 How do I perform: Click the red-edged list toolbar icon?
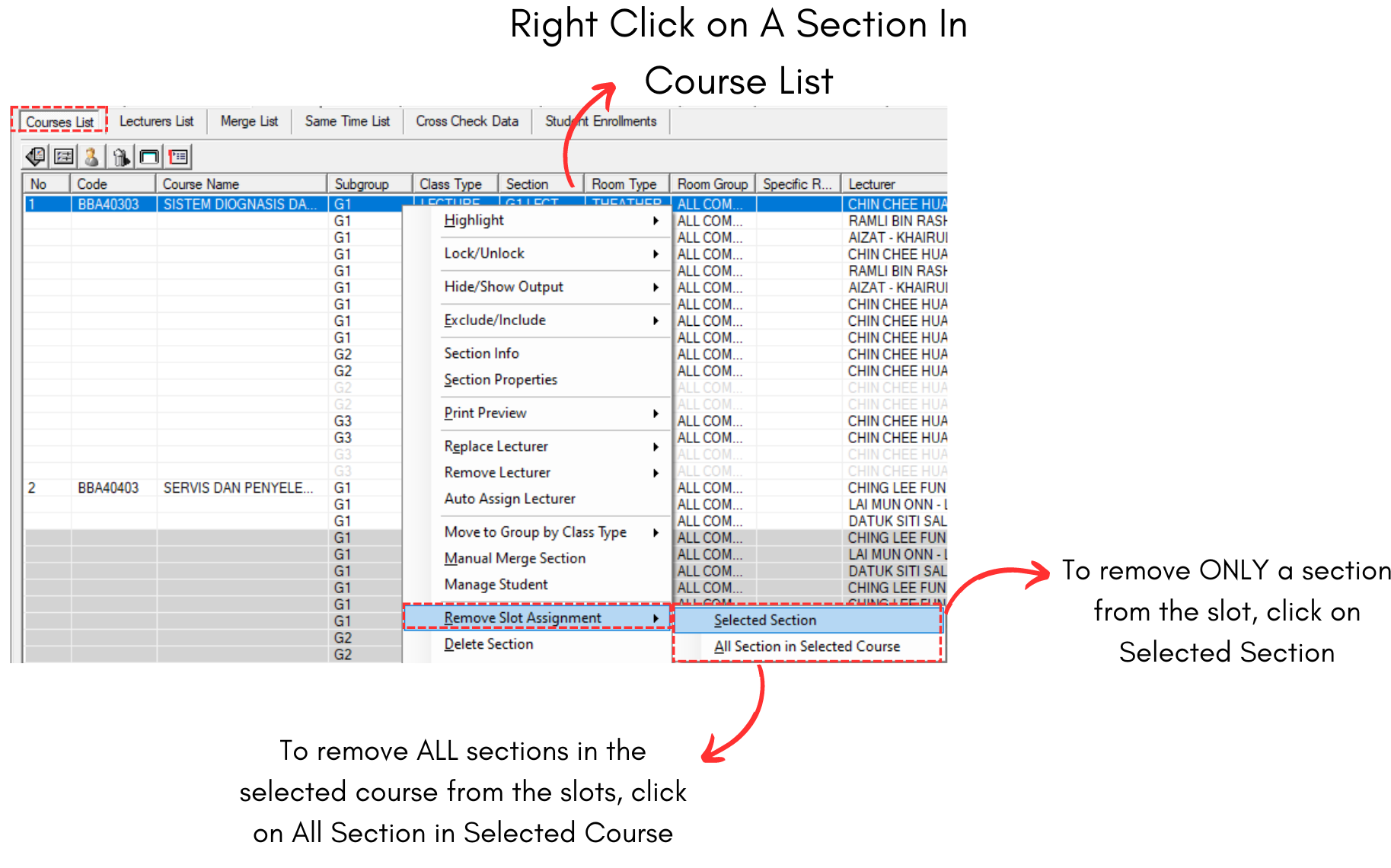[178, 157]
